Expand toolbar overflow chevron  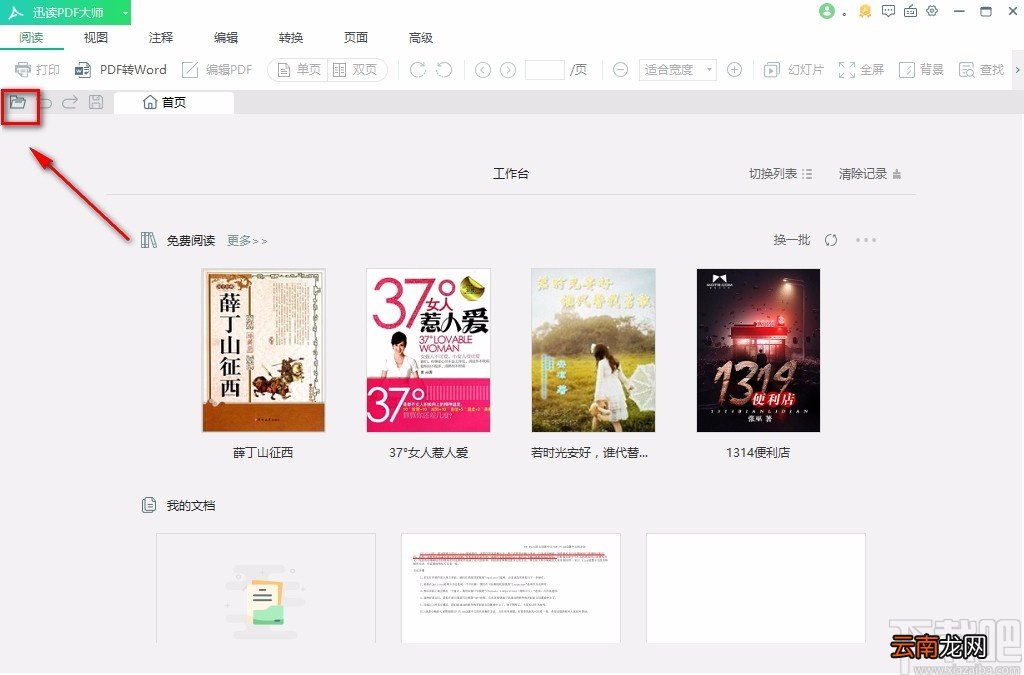(x=1017, y=69)
